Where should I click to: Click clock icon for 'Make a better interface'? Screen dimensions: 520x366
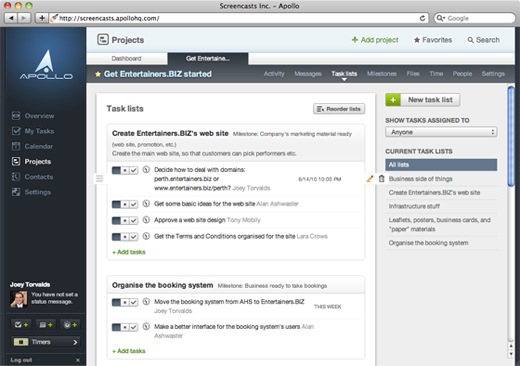pyautogui.click(x=146, y=327)
